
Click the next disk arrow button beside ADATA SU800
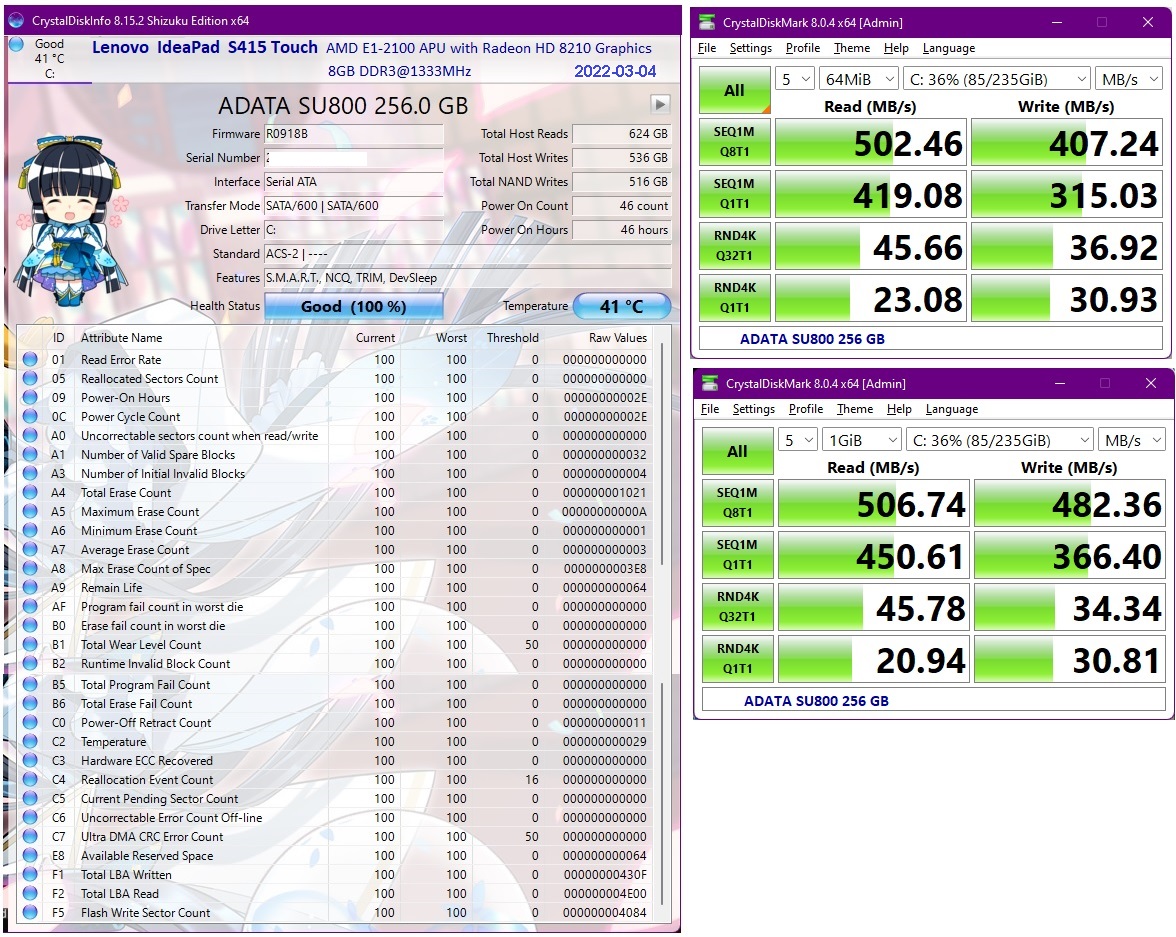tap(660, 104)
